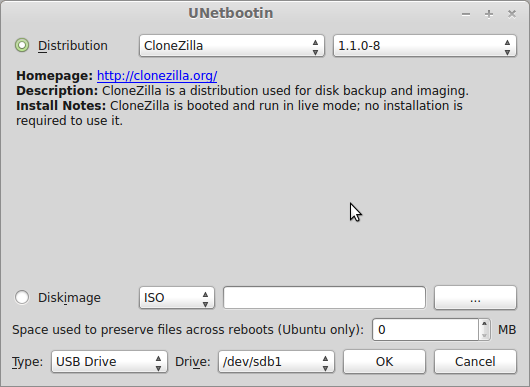Click the MB unit label
This screenshot has height=387, width=530.
click(507, 330)
